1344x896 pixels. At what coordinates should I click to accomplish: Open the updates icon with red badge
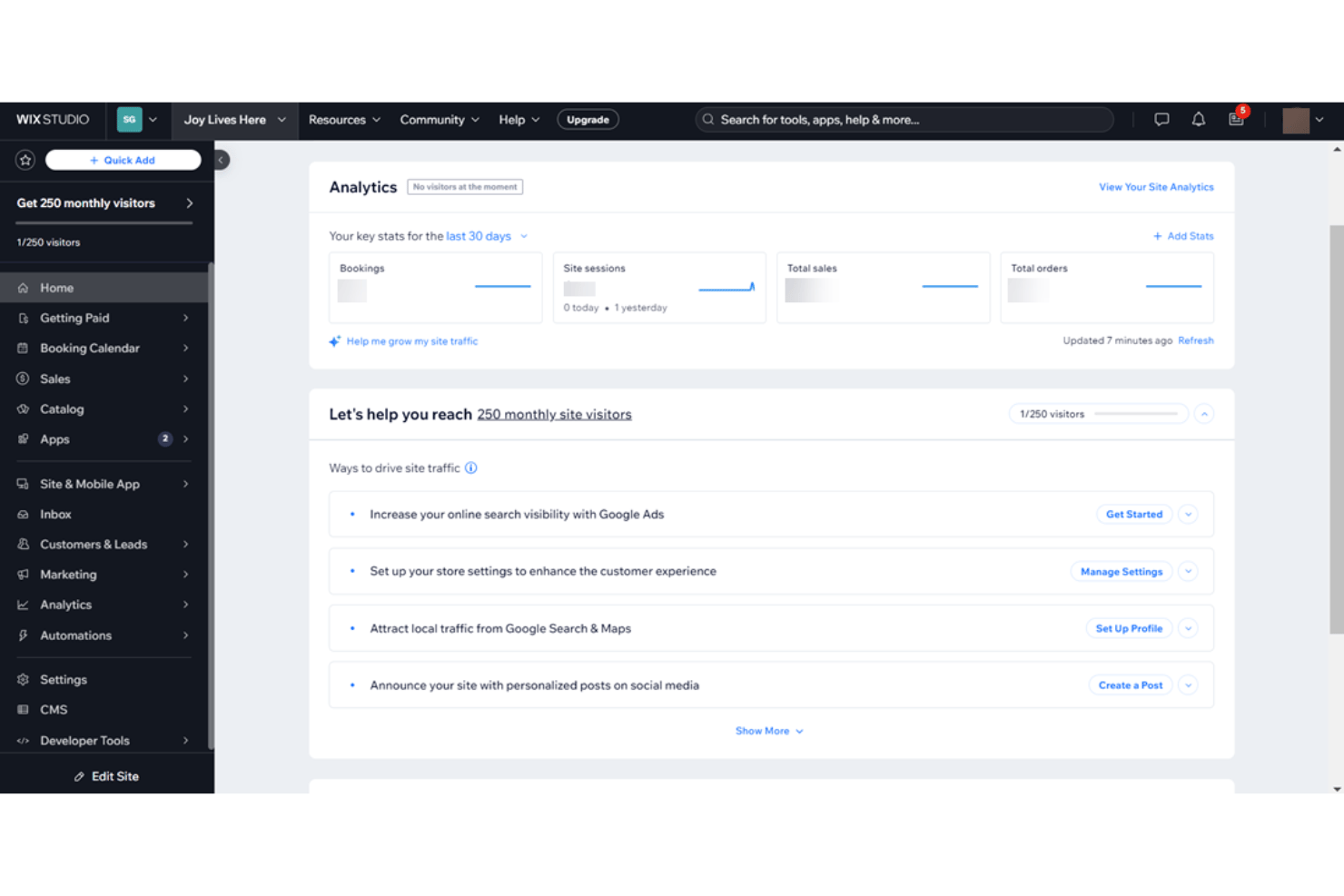tap(1237, 118)
